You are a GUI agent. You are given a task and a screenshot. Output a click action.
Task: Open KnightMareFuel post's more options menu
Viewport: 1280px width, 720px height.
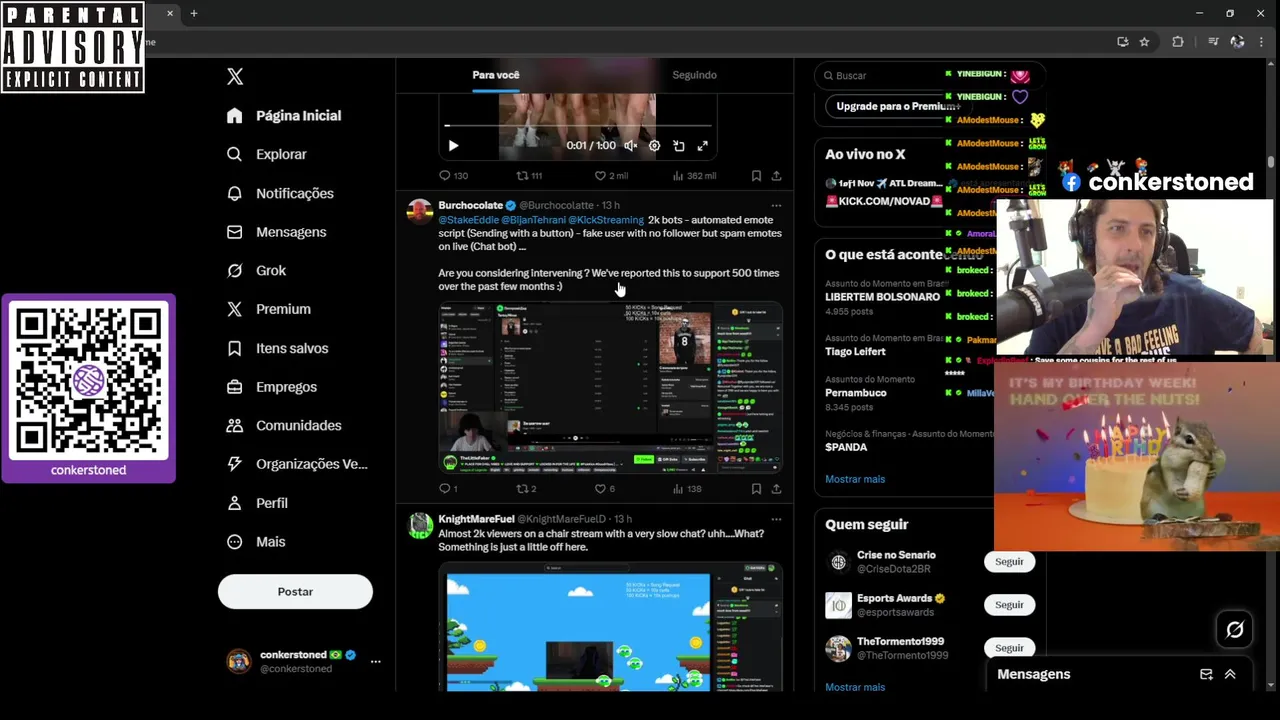tap(776, 520)
